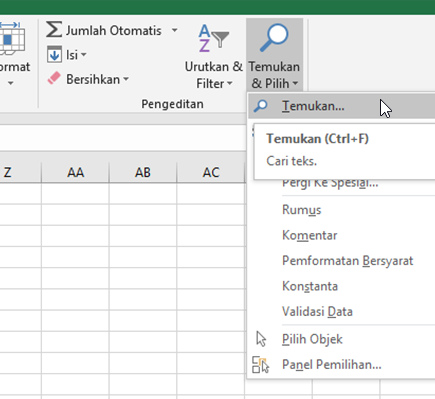Image resolution: width=435 pixels, height=399 pixels.
Task: Click the Isi label text
Action: [x=72, y=55]
